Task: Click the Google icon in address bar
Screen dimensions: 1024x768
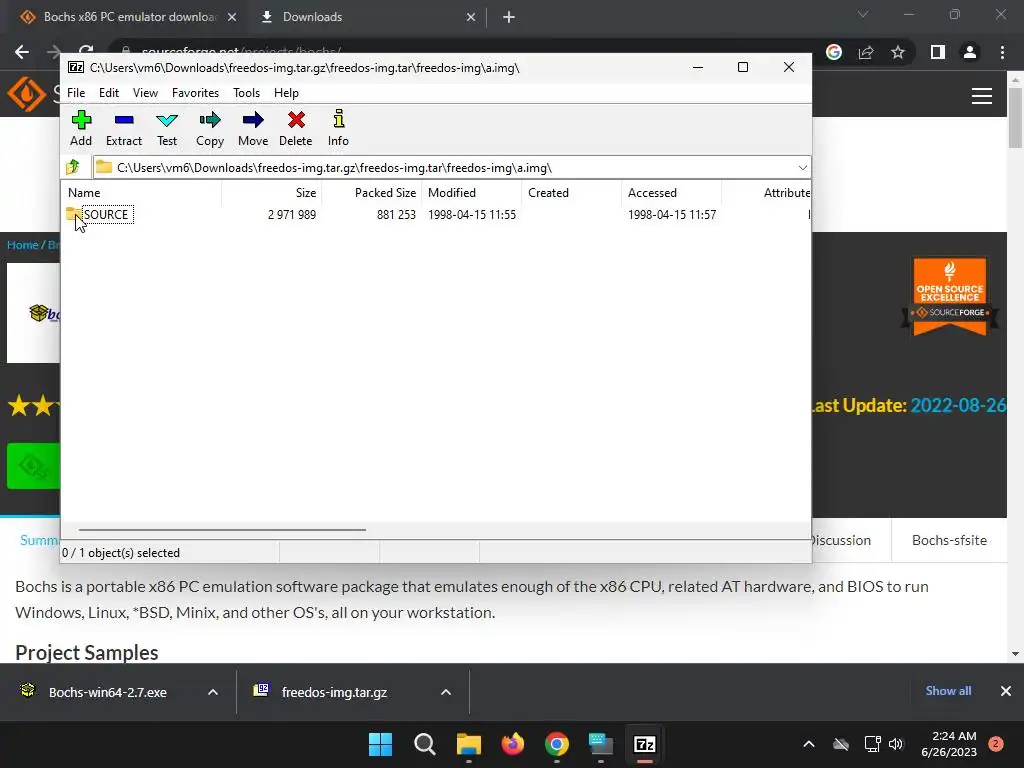Action: pos(833,52)
